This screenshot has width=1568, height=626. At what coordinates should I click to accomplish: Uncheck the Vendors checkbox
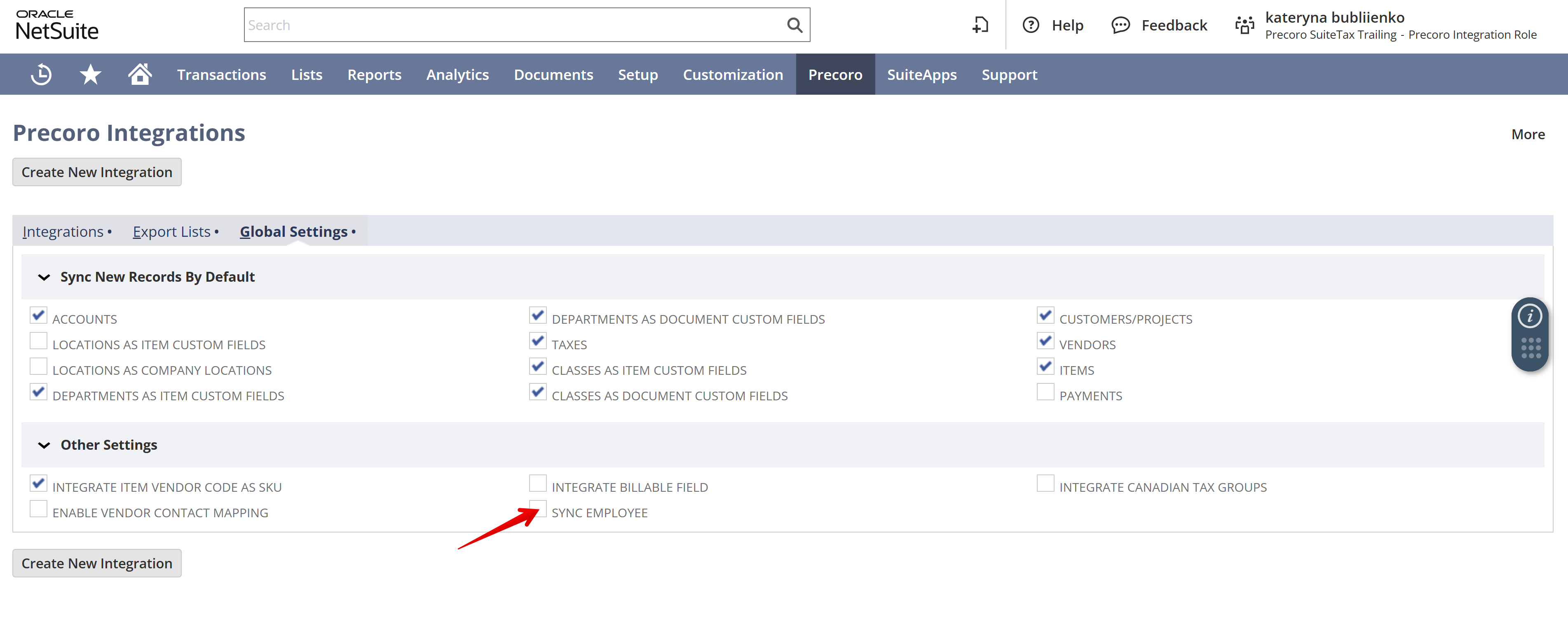point(1045,341)
